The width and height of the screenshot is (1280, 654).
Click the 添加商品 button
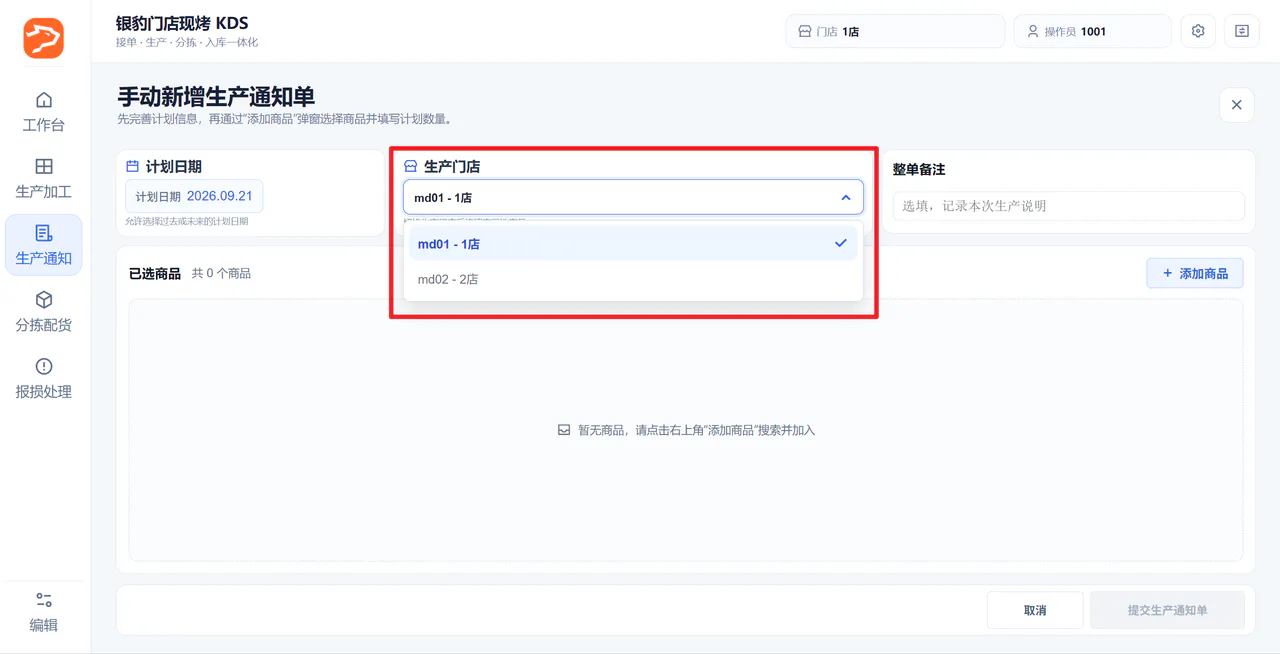click(1195, 273)
